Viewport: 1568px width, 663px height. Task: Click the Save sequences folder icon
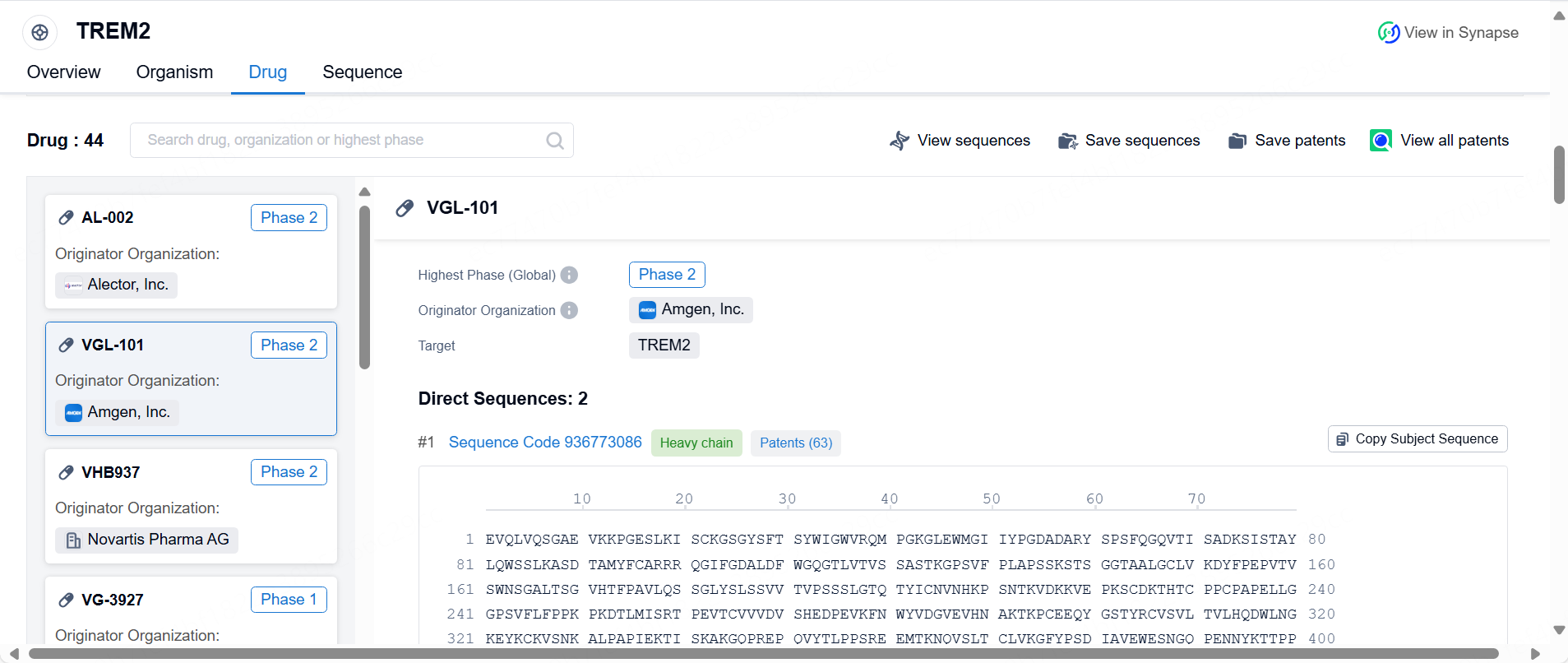coord(1067,141)
